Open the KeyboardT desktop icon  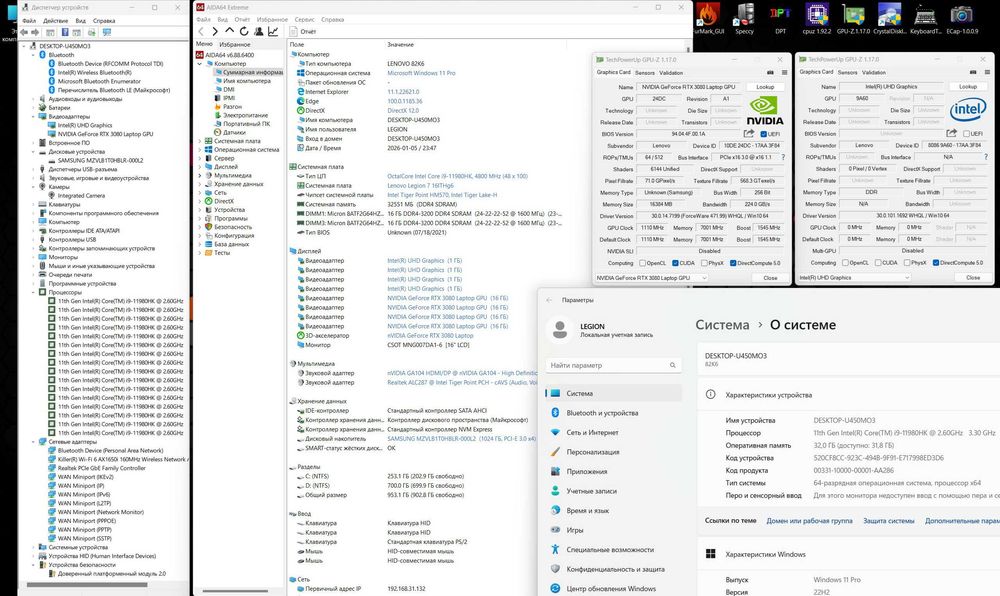click(925, 18)
